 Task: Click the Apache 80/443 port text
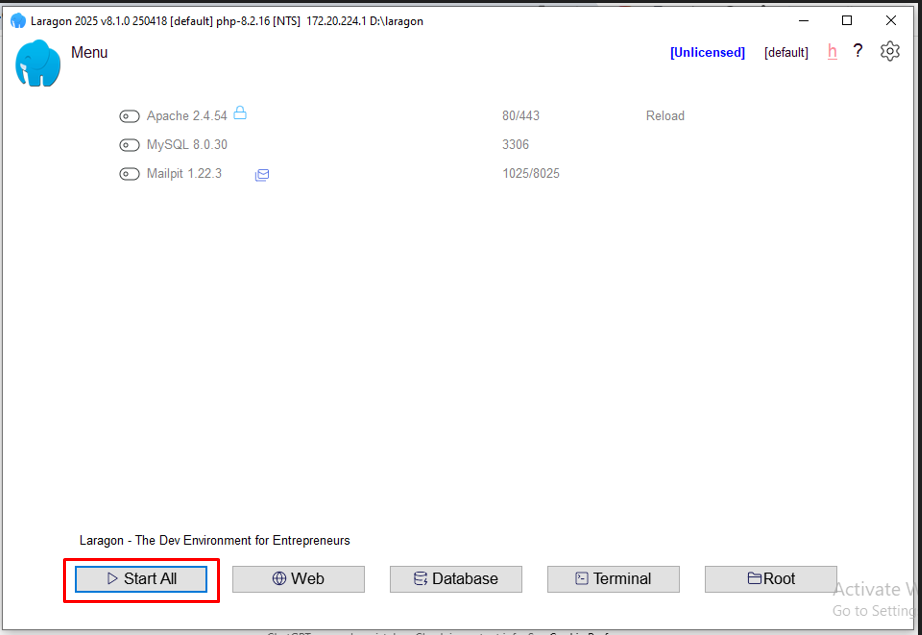coord(520,116)
